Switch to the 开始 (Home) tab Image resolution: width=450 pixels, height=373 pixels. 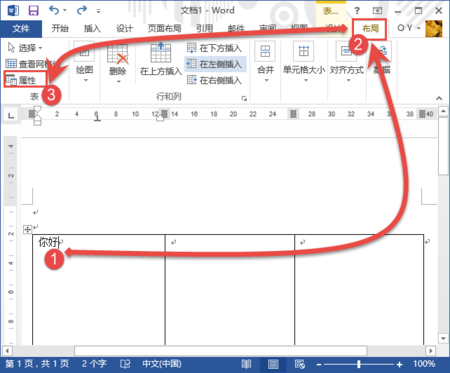(60, 29)
